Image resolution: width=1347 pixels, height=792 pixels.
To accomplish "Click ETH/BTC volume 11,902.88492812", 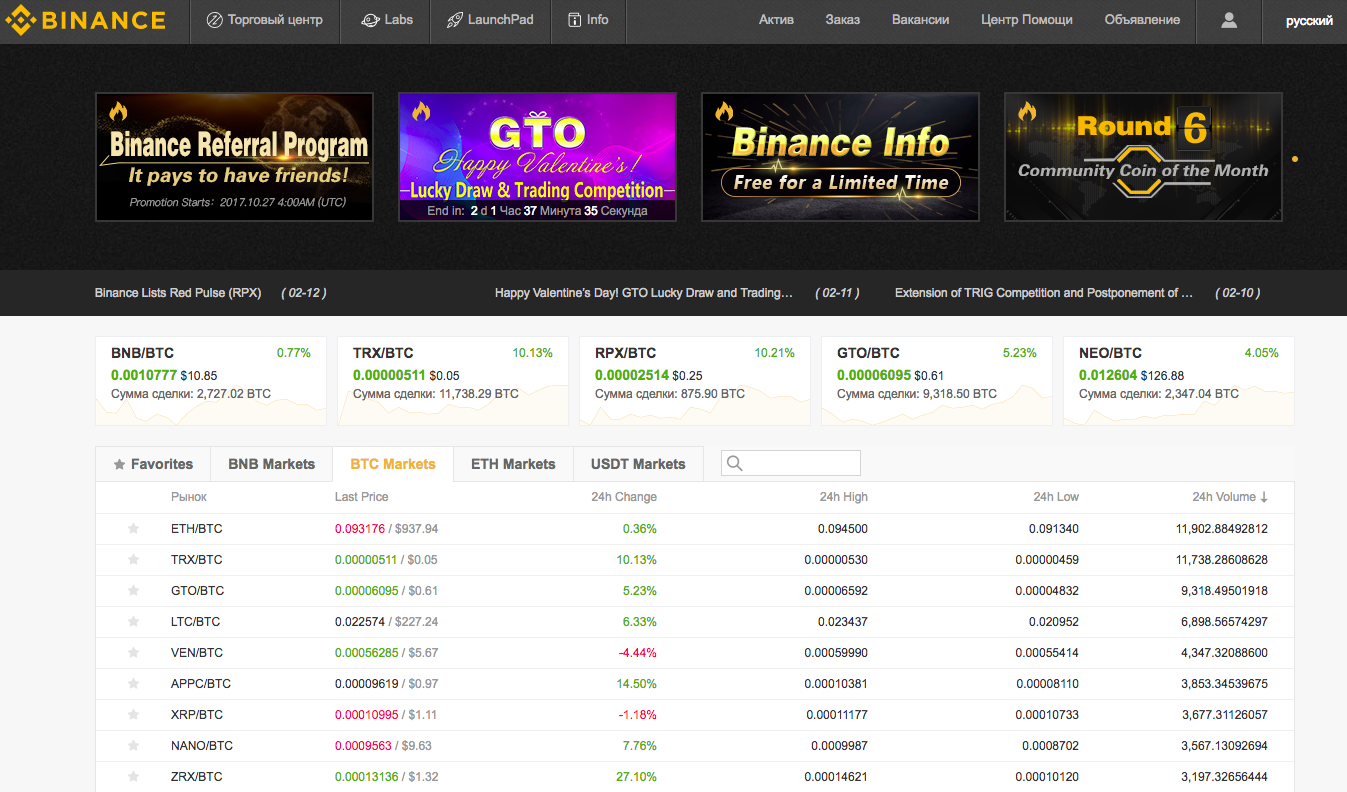I will [x=1222, y=529].
